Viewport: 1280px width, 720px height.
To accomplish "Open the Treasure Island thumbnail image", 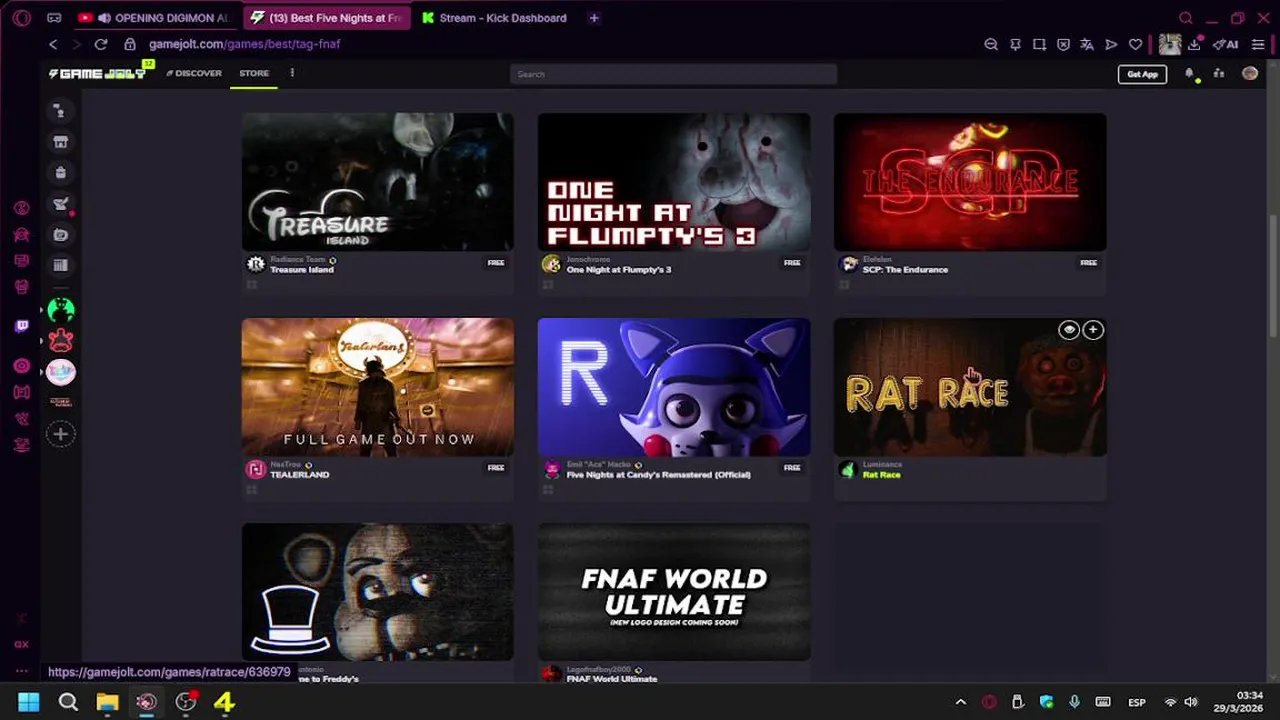I will [378, 182].
